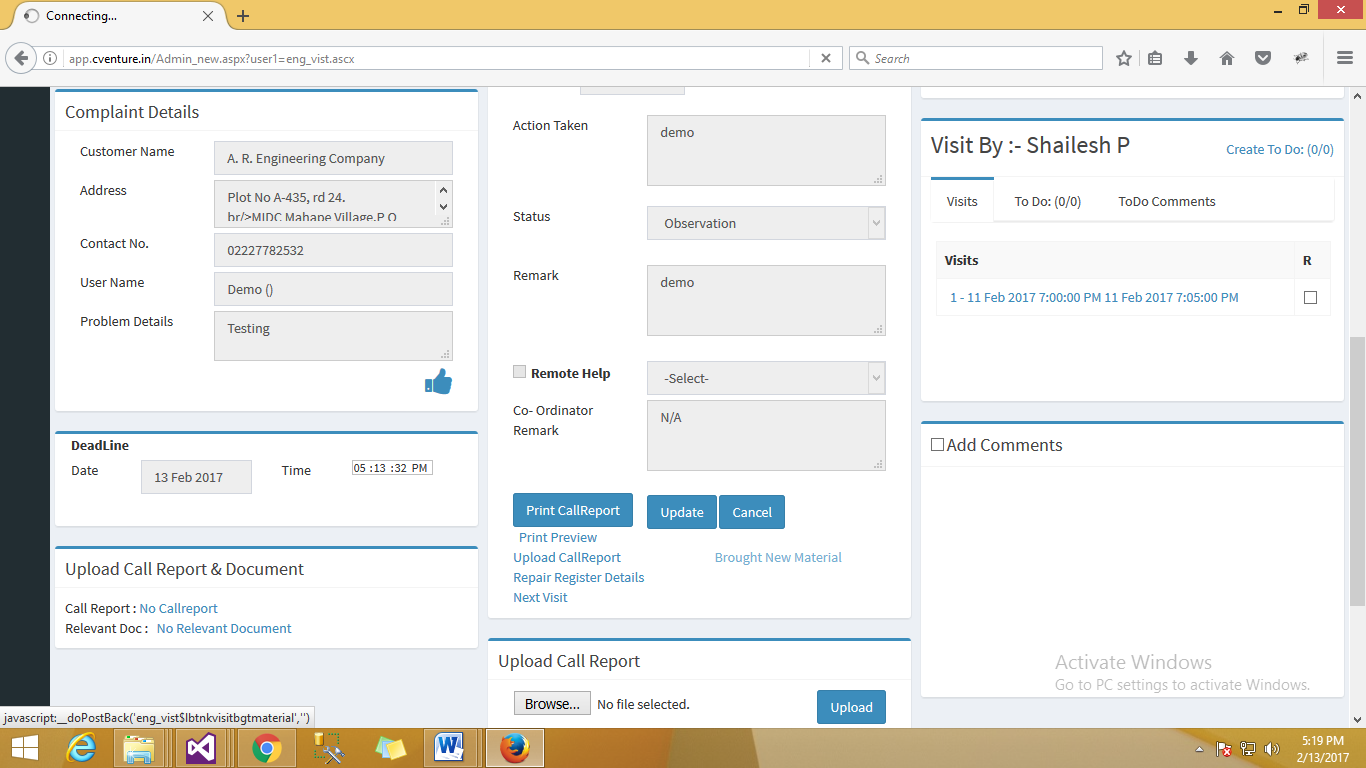Open Firefox hamburger menu

coord(1344,59)
